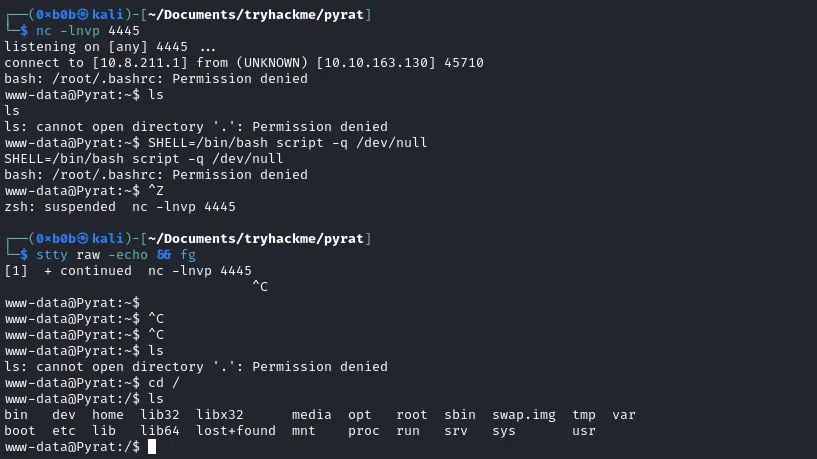This screenshot has width=817, height=459.
Task: Click the ^Z suspend character after the prompt
Action: click(156, 191)
